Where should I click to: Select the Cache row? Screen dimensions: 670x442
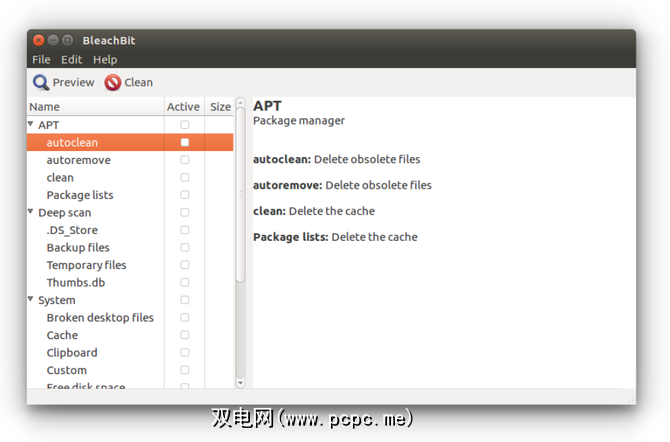(x=130, y=335)
